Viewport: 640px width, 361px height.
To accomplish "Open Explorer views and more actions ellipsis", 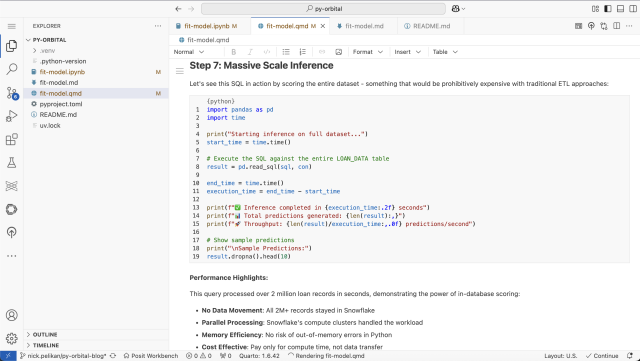I will 158,26.
